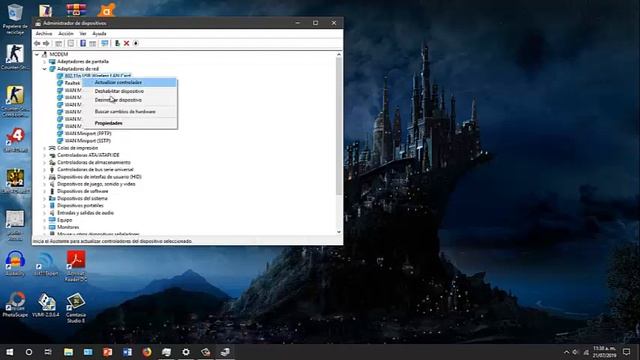Click the disable device down-arrow toolbar icon
Image resolution: width=640 pixels, height=360 pixels.
[136, 43]
